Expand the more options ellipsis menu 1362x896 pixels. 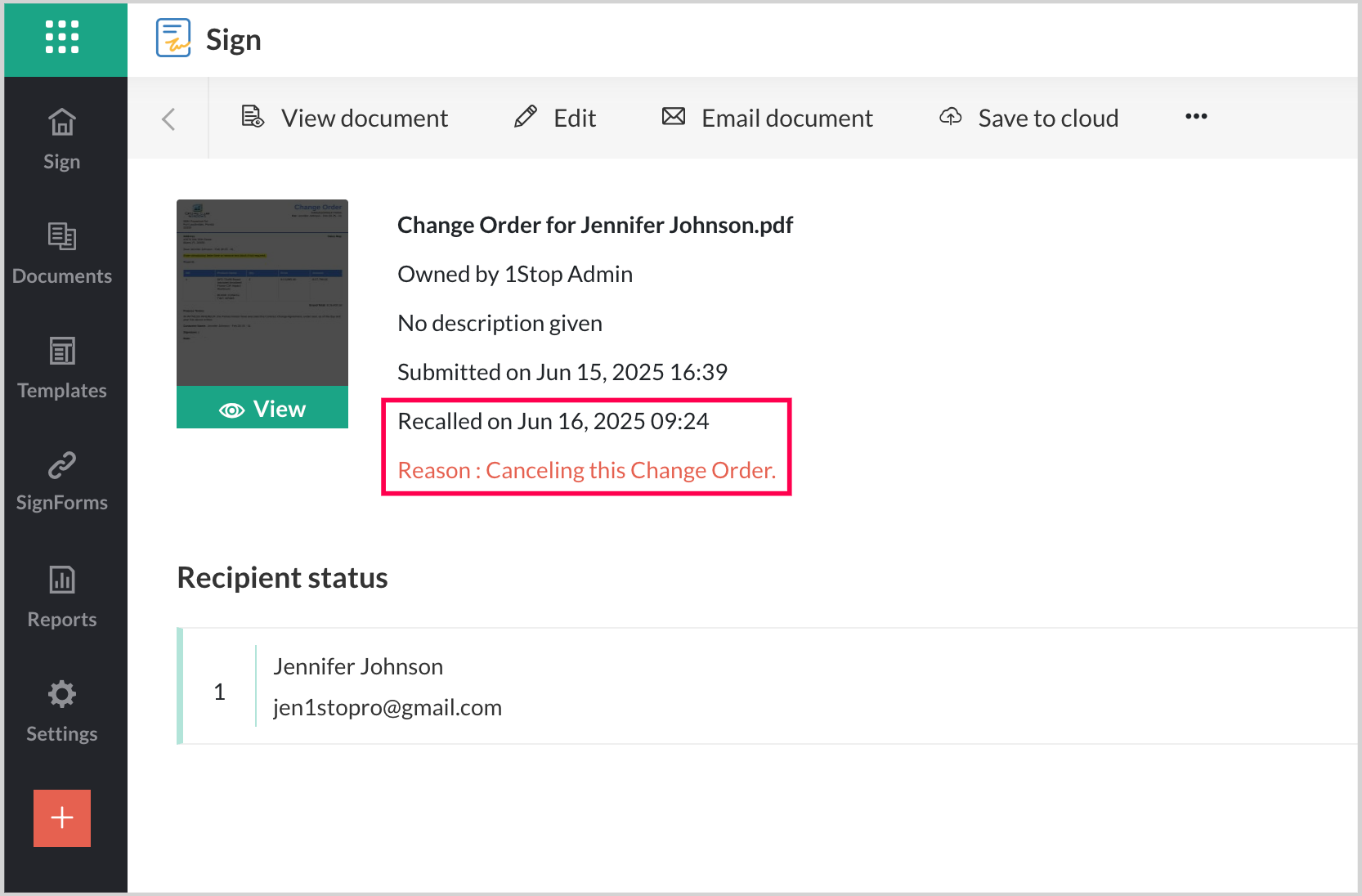pyautogui.click(x=1195, y=117)
